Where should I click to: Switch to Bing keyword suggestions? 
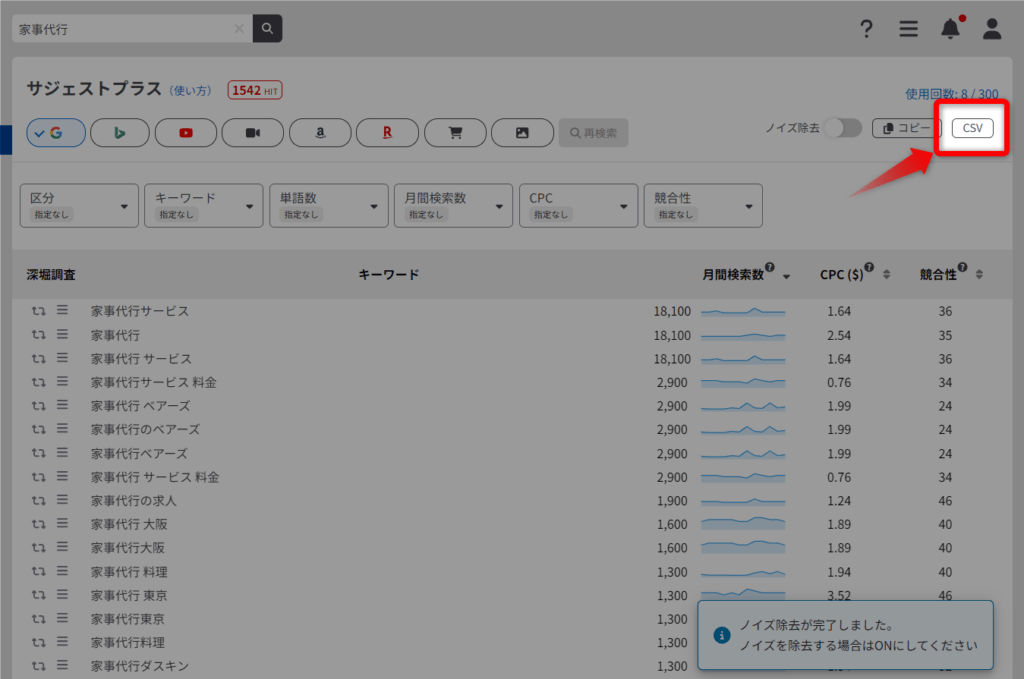[x=120, y=132]
